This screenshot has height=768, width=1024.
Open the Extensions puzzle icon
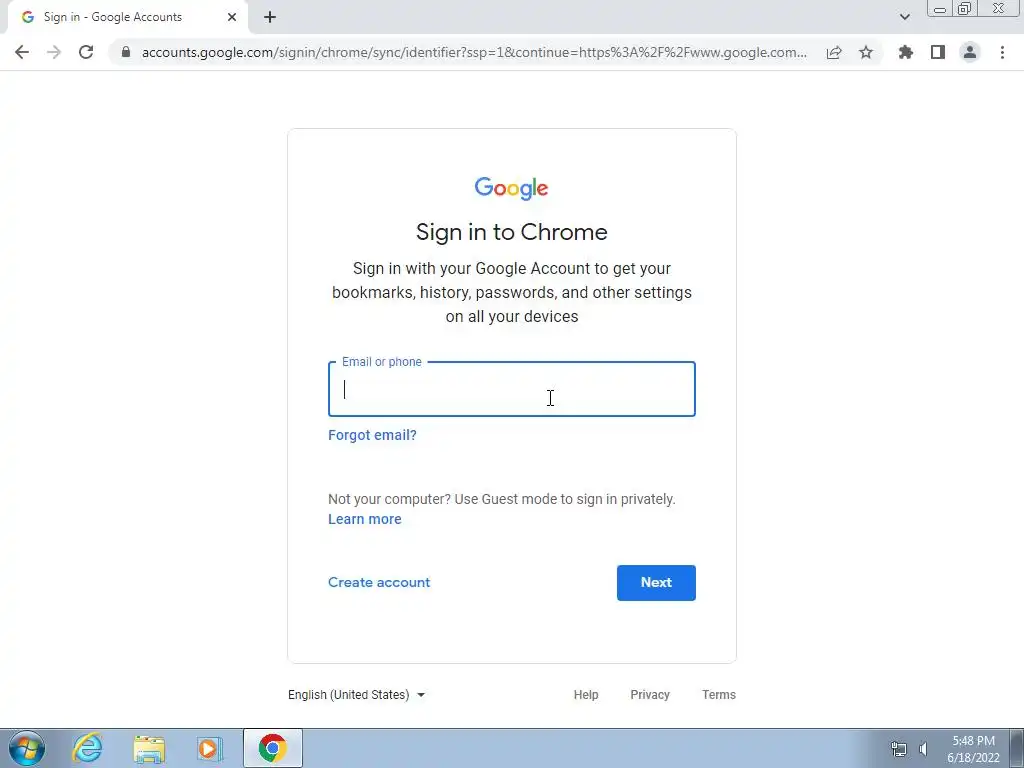tap(905, 52)
